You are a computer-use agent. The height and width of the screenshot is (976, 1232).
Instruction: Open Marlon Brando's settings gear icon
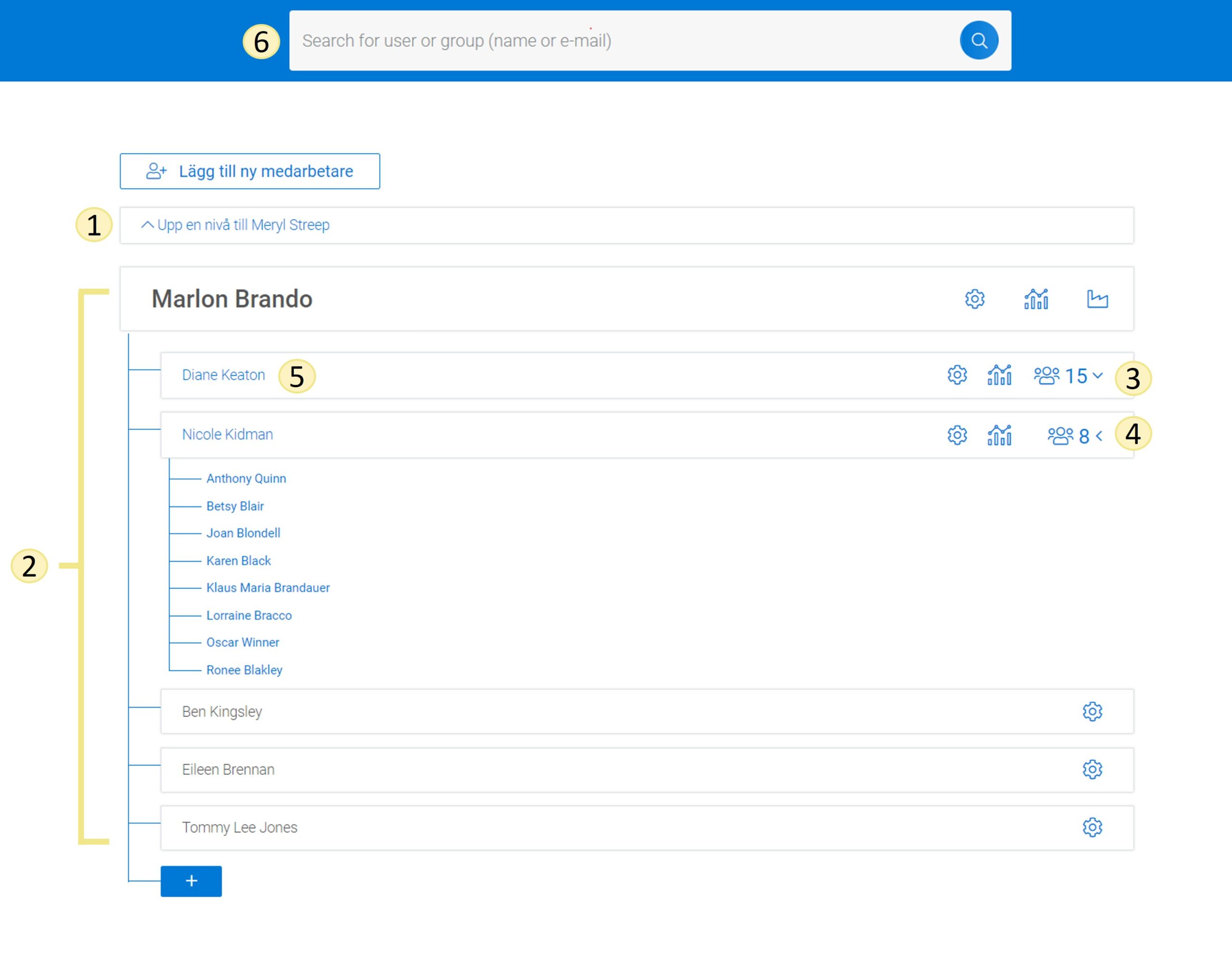tap(974, 299)
